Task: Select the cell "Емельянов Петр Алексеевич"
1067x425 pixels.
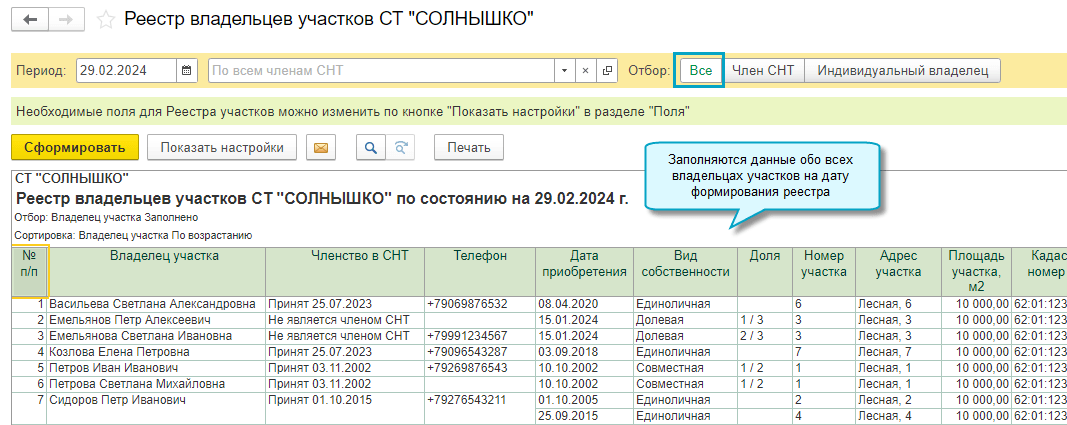Action: [156, 320]
